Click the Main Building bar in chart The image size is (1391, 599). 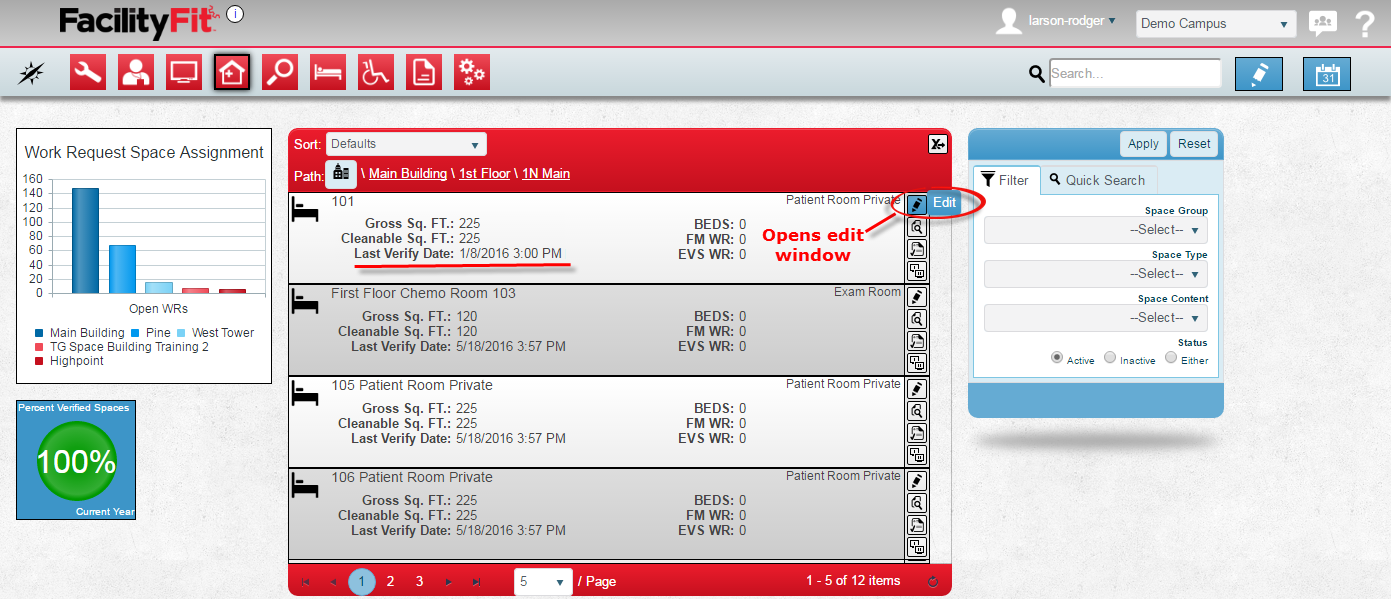click(85, 240)
